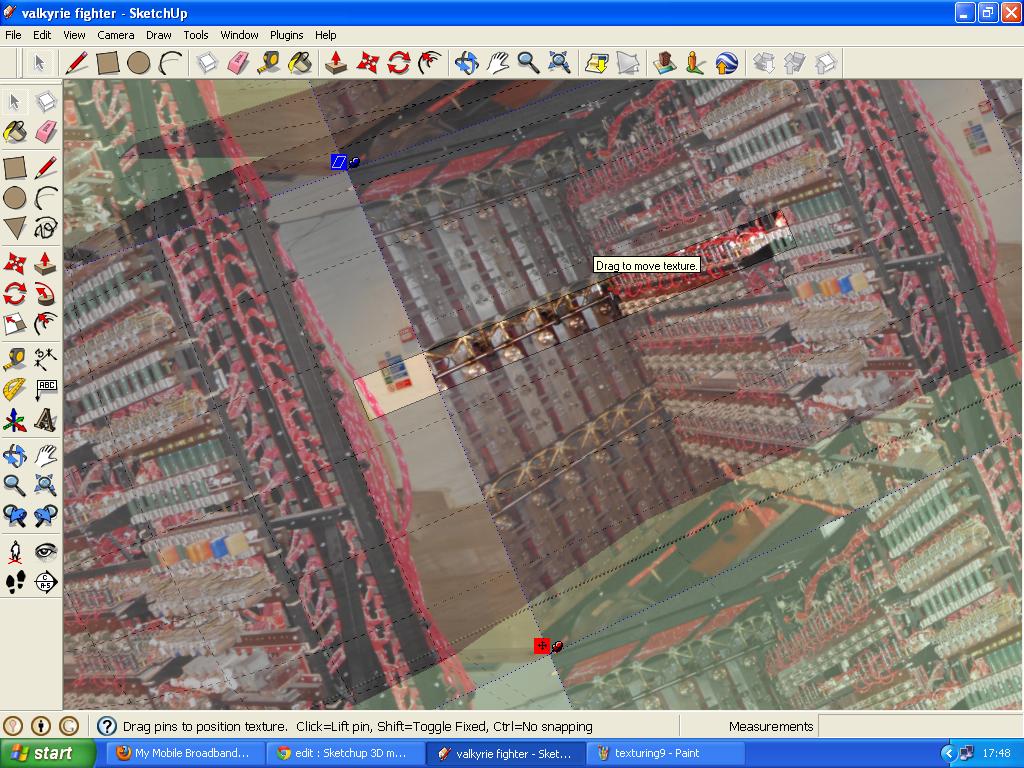The width and height of the screenshot is (1024, 768).
Task: Select Push/Pull in the top toolbar
Action: [x=336, y=63]
